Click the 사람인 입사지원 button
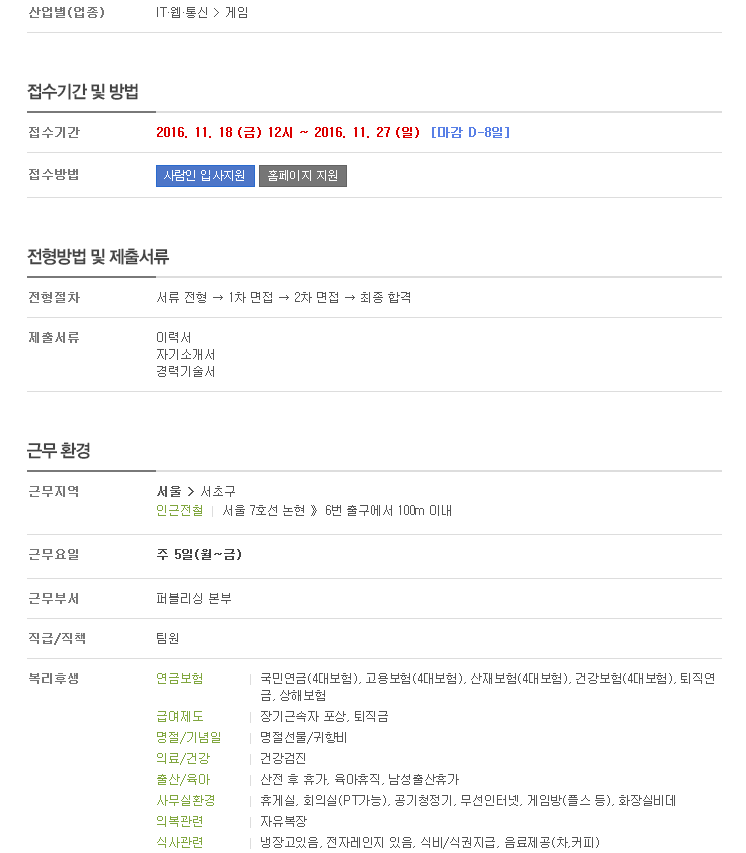The width and height of the screenshot is (746, 853). pyautogui.click(x=205, y=176)
